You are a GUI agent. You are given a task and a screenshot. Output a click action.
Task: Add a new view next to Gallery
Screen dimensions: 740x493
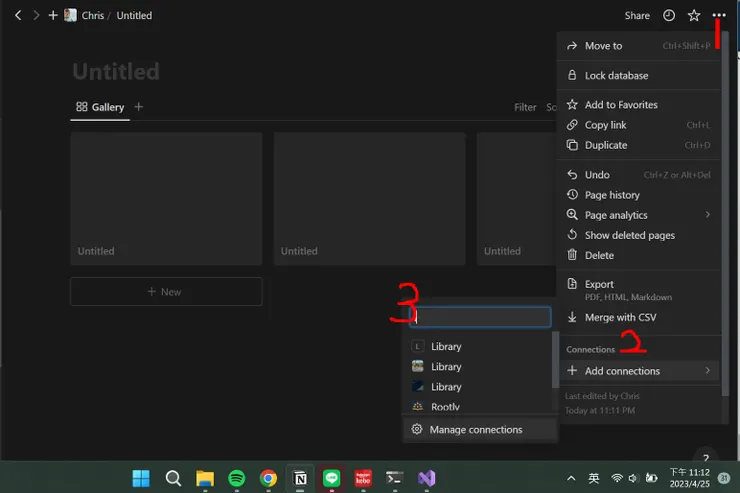(139, 107)
